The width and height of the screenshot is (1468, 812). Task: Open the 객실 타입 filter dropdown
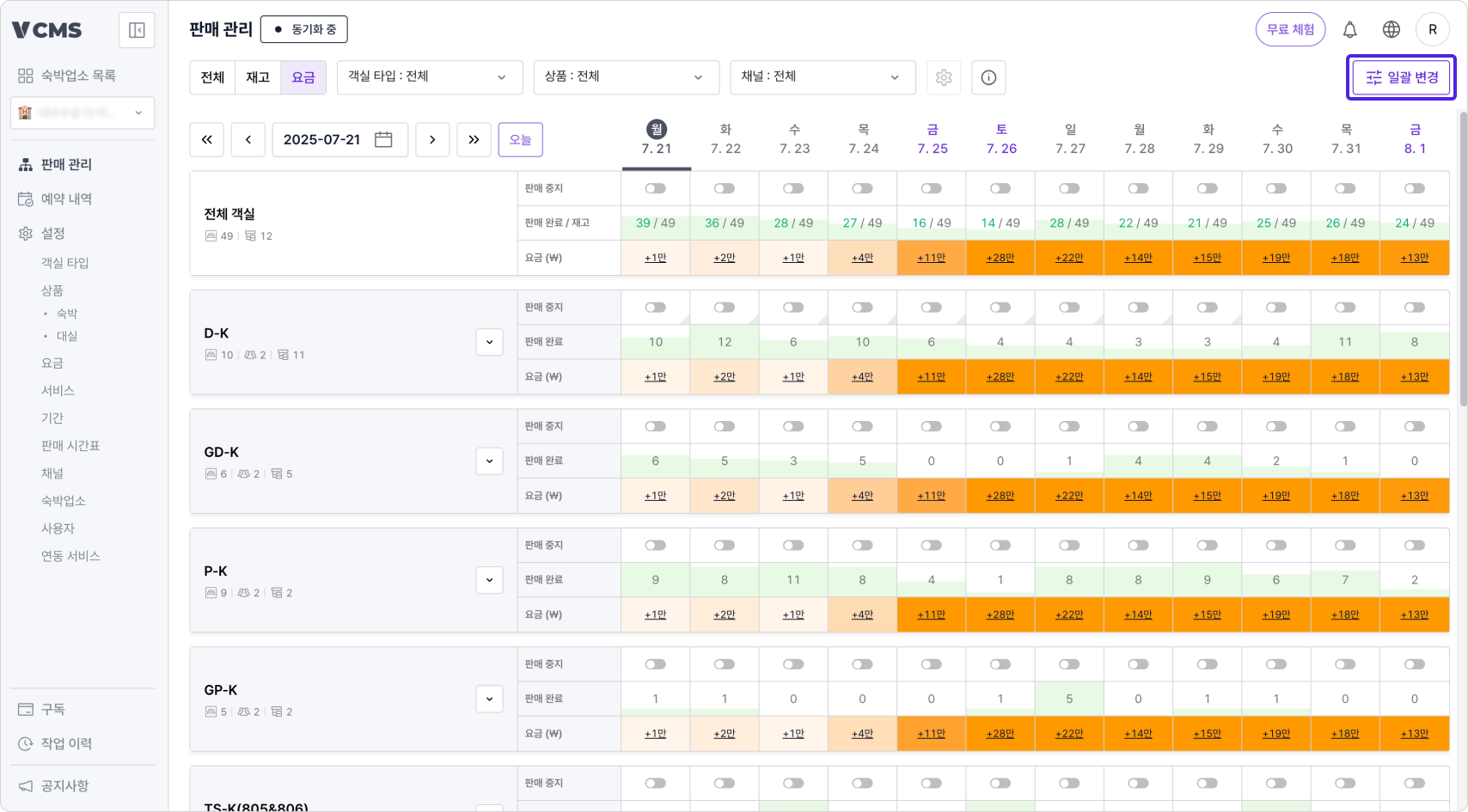click(429, 77)
